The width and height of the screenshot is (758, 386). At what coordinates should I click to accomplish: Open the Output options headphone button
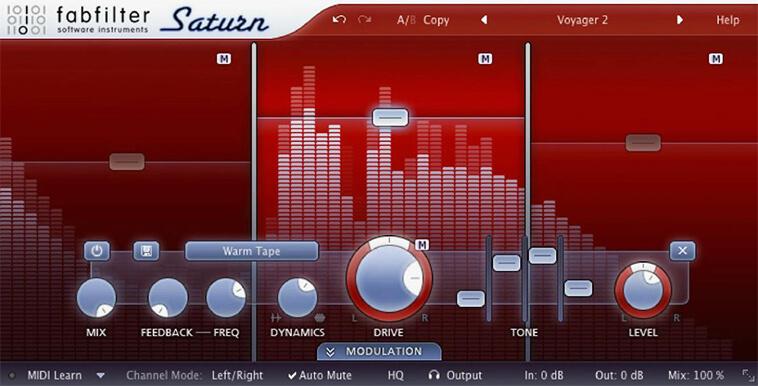[x=455, y=375]
